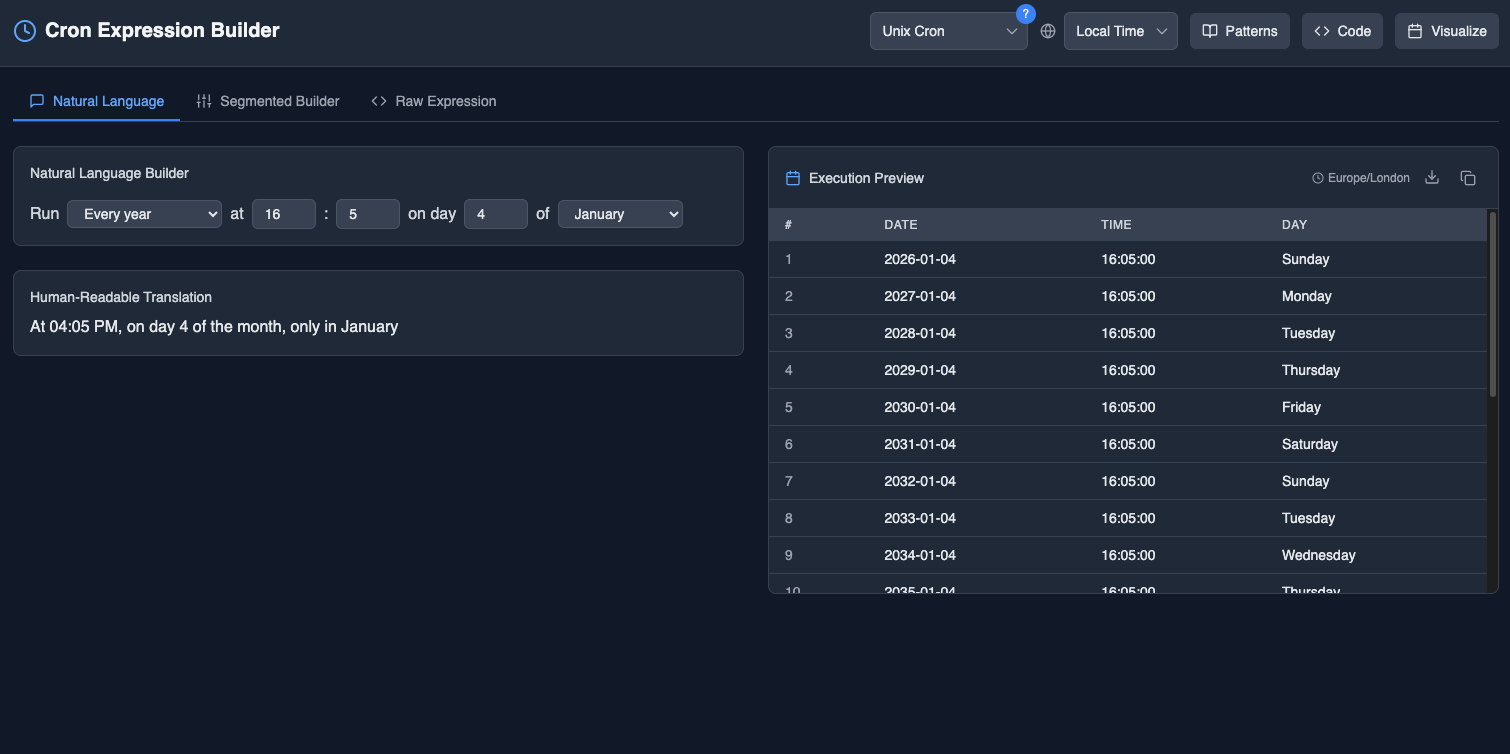Click the calendar icon beside Execution Preview
This screenshot has height=754, width=1510.
coord(793,178)
